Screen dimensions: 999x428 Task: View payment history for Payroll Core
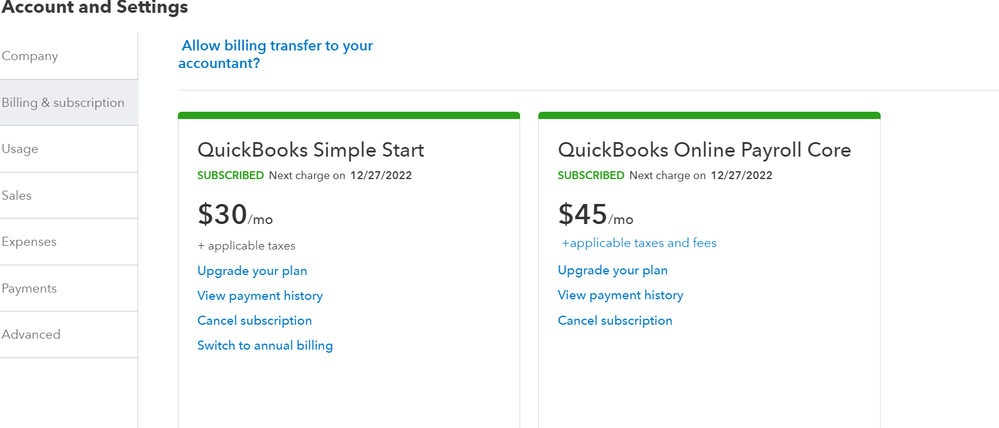tap(620, 296)
